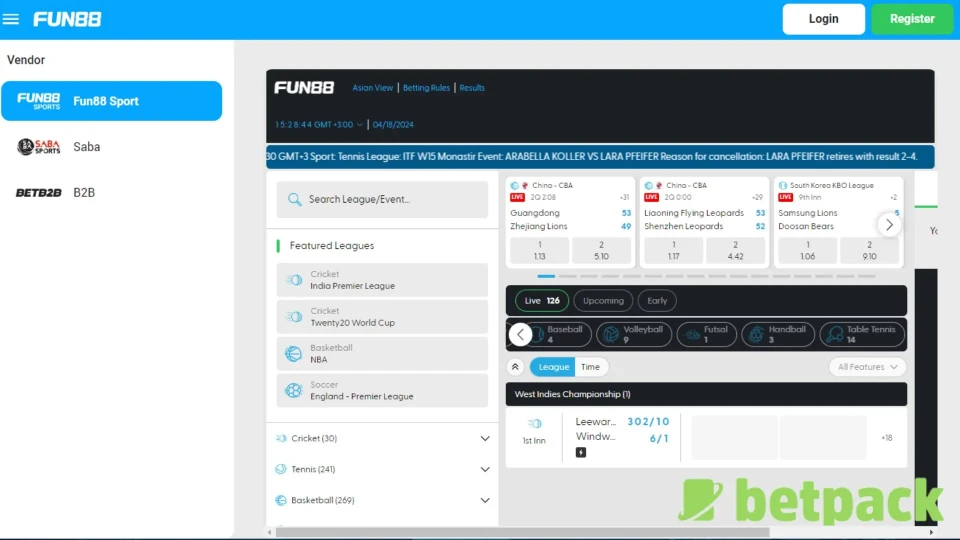960x540 pixels.
Task: Click the Register button
Action: point(911,19)
